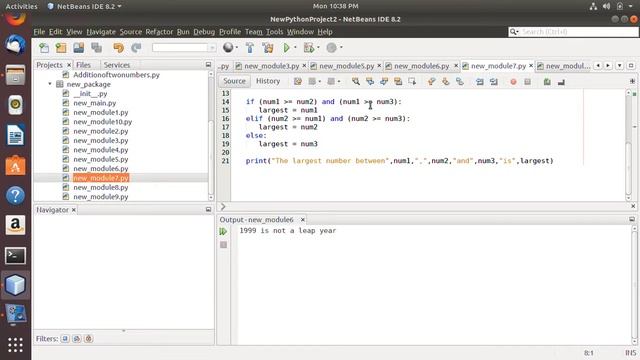Show opened documents list dropdown arrow
This screenshot has height=360, width=640.
pyautogui.click(x=619, y=65)
